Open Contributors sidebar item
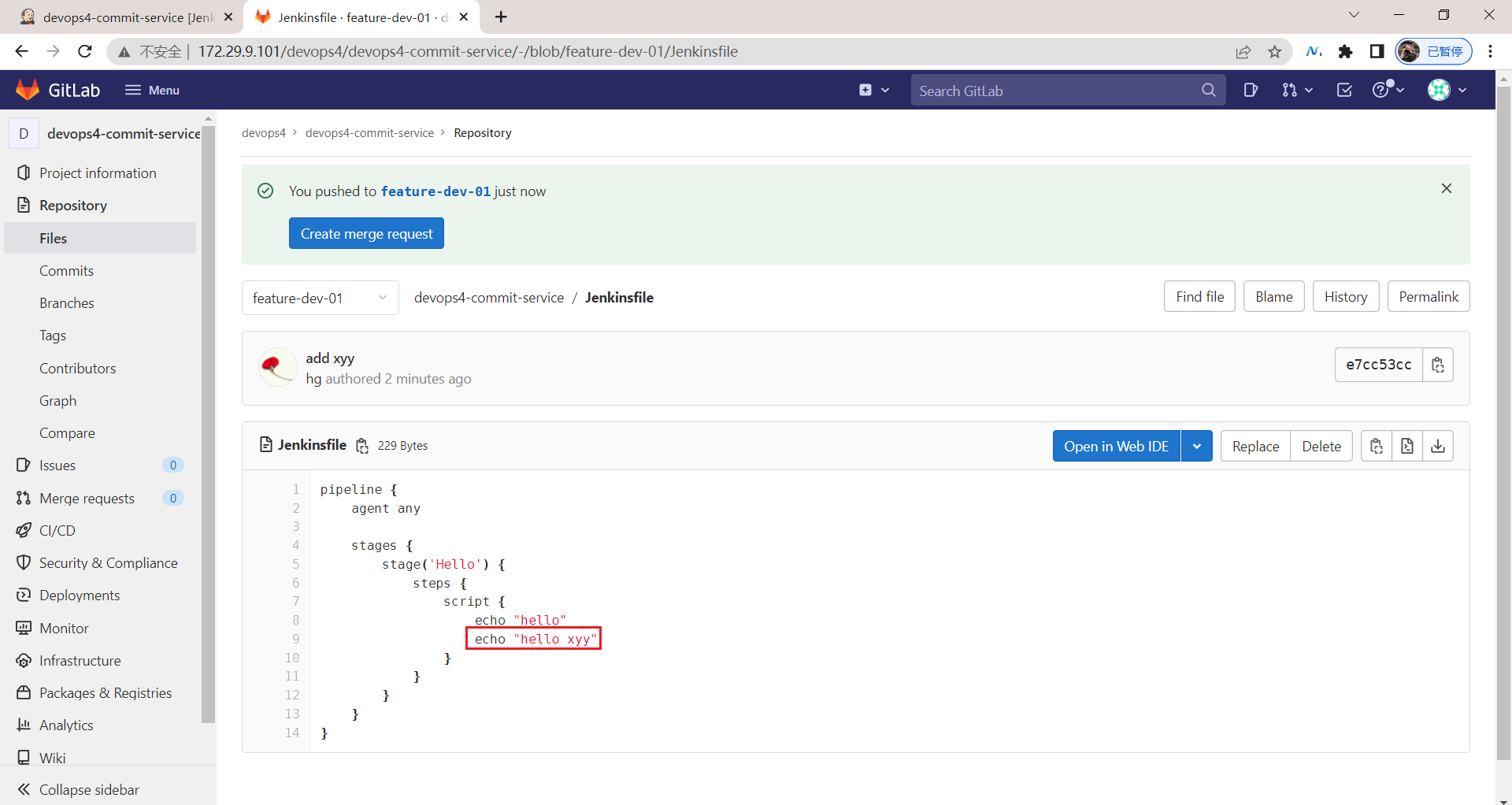The image size is (1512, 805). coord(100,368)
